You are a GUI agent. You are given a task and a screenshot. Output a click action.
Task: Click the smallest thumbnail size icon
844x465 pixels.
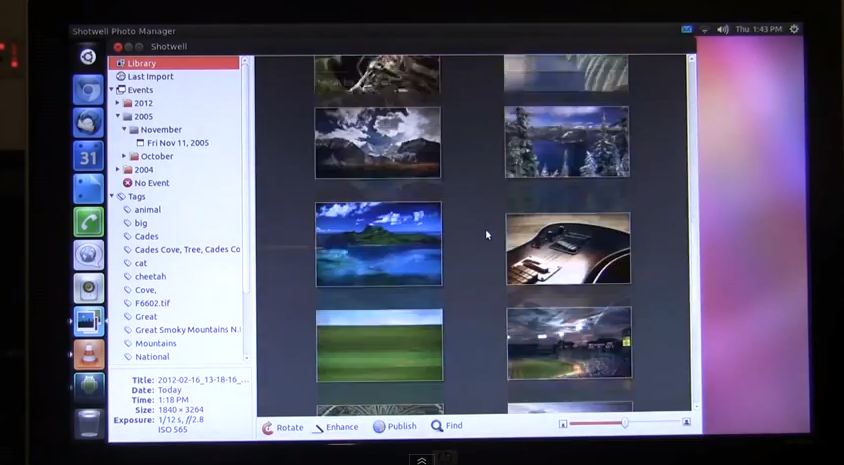(x=563, y=424)
